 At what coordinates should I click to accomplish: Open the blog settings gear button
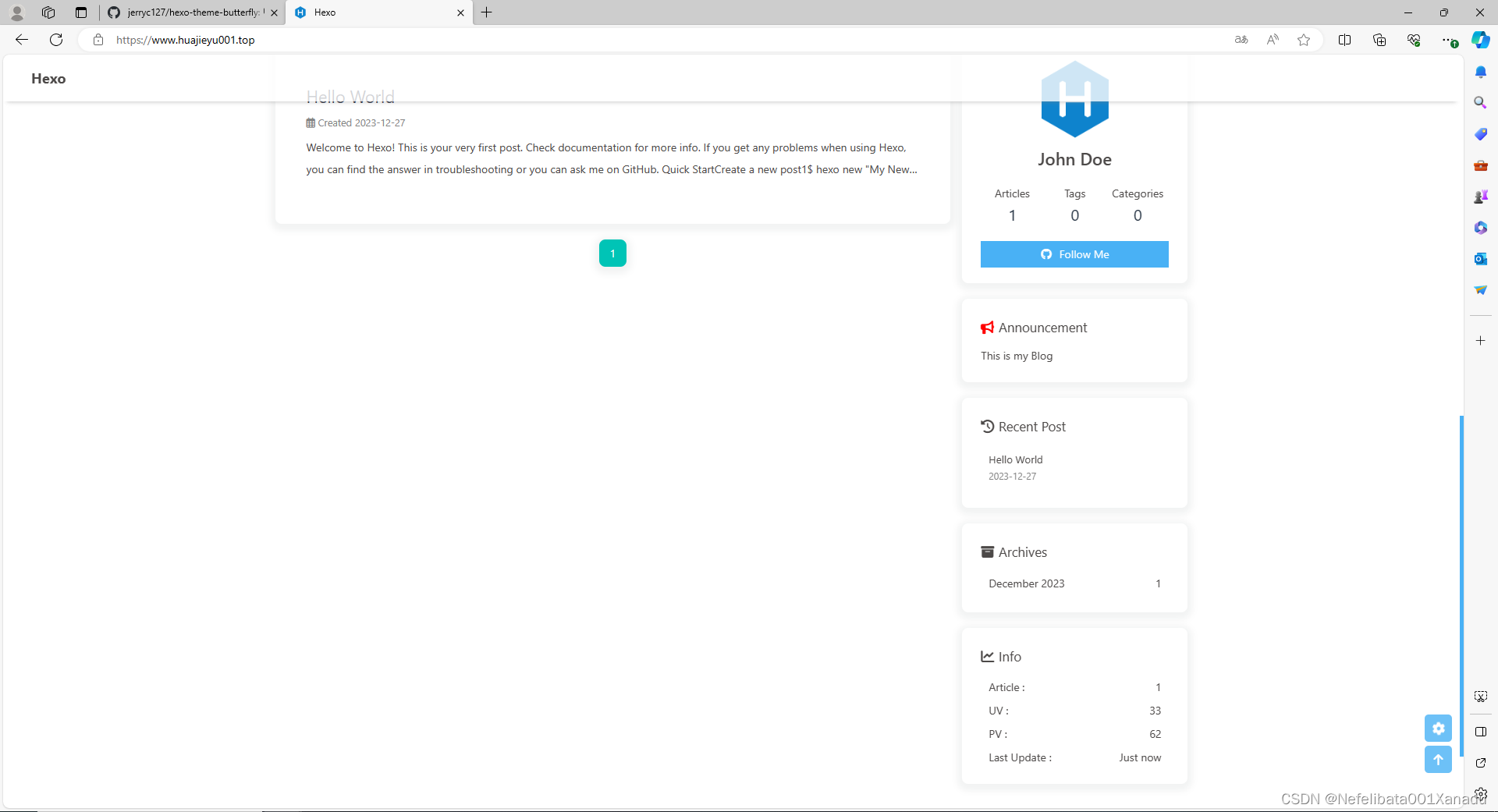pos(1438,729)
